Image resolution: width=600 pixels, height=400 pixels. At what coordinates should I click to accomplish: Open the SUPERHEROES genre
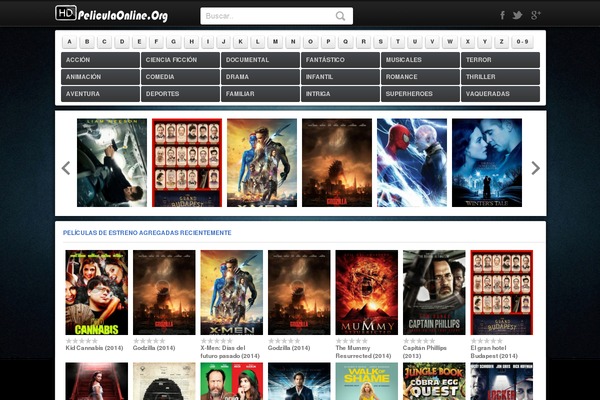point(420,94)
